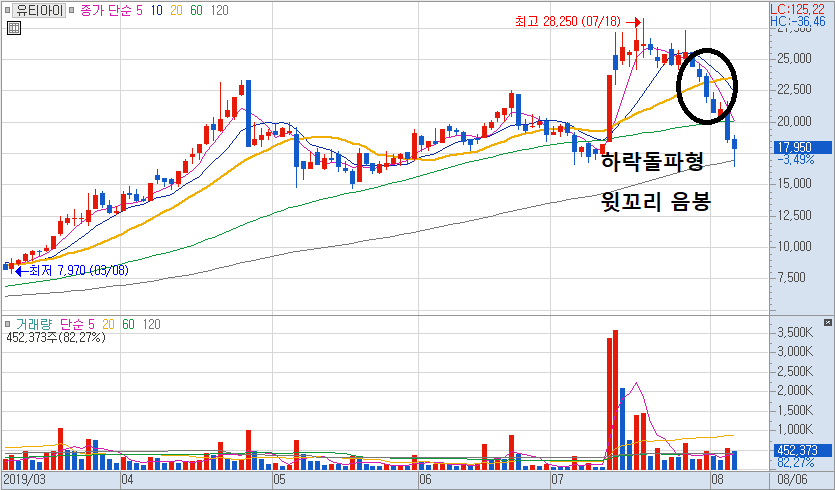The width and height of the screenshot is (835, 490).
Task: Click the 06 month label on date axis
Action: 424,480
